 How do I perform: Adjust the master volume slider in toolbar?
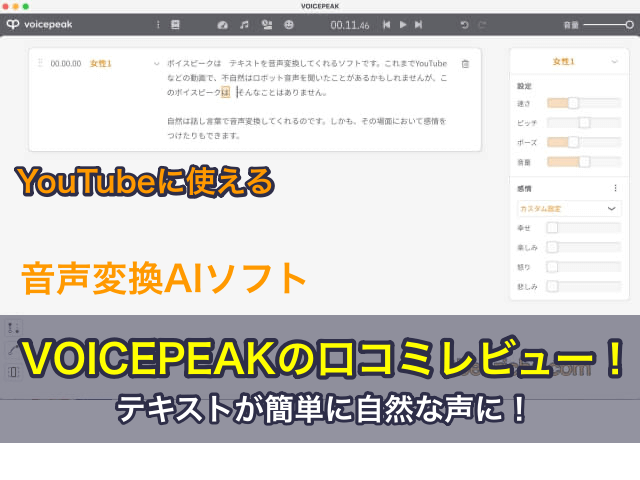pyautogui.click(x=608, y=25)
